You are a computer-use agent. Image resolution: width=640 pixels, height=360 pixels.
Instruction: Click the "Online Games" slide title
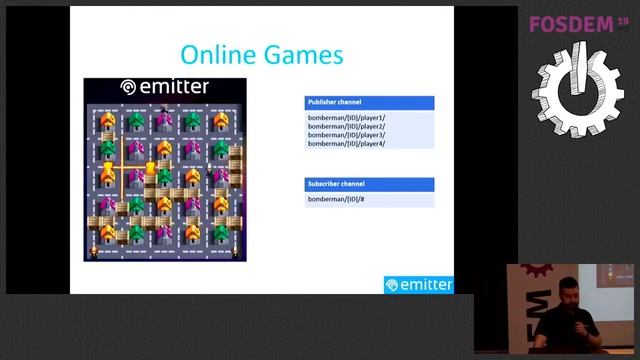click(262, 55)
